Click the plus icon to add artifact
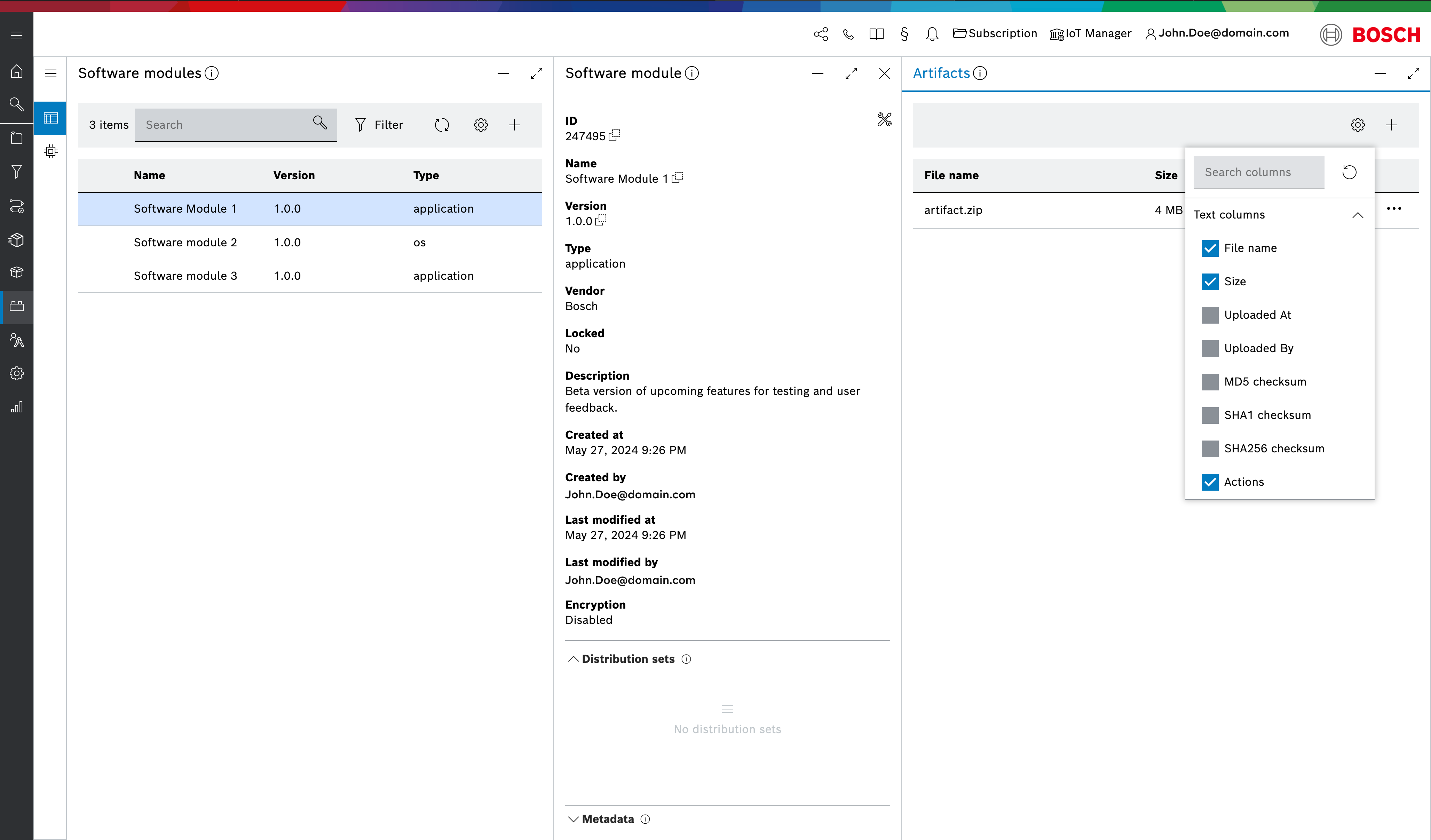 tap(1391, 125)
